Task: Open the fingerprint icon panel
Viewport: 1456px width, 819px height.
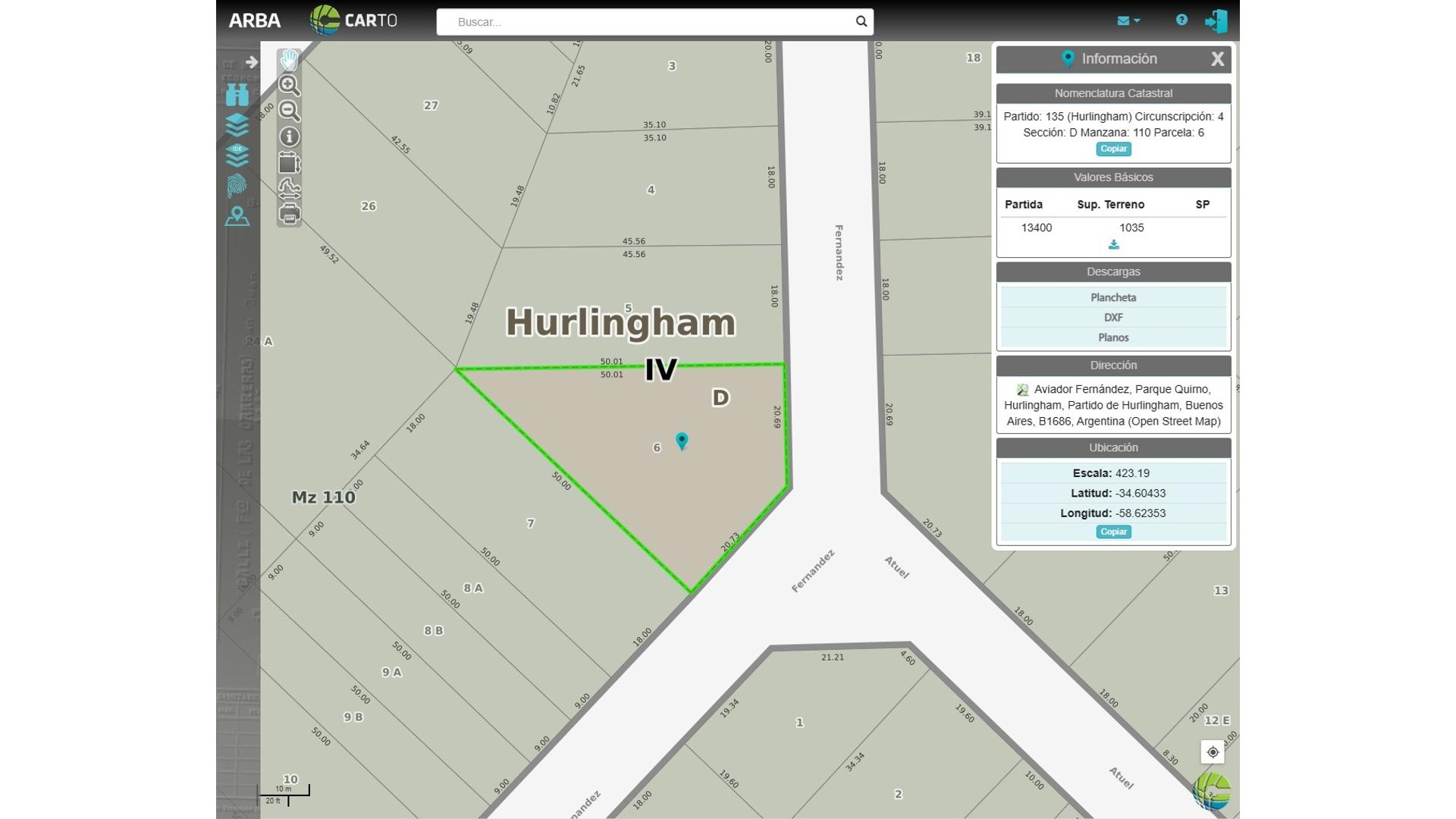Action: 237,186
